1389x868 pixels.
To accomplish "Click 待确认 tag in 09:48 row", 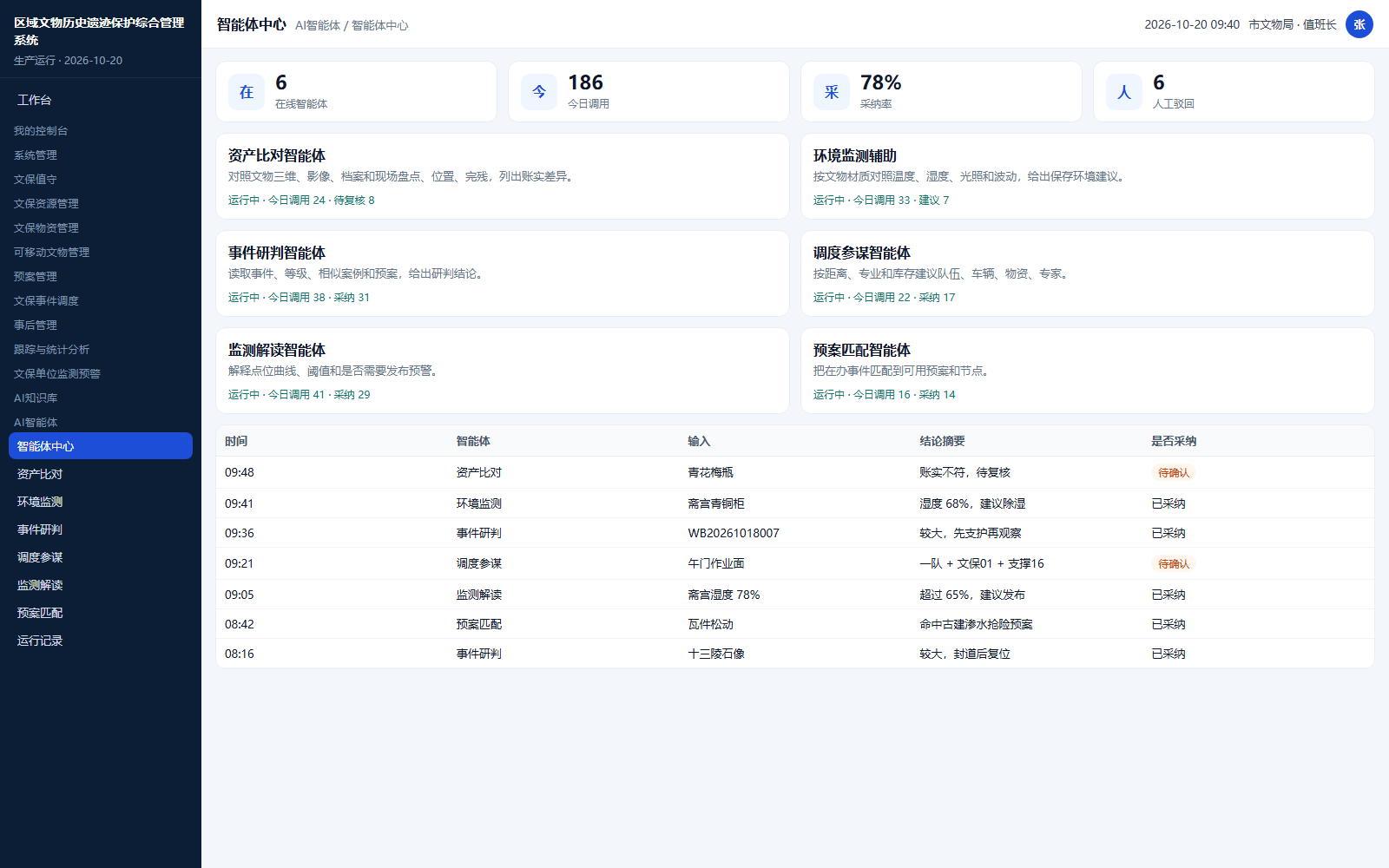I will click(x=1174, y=472).
